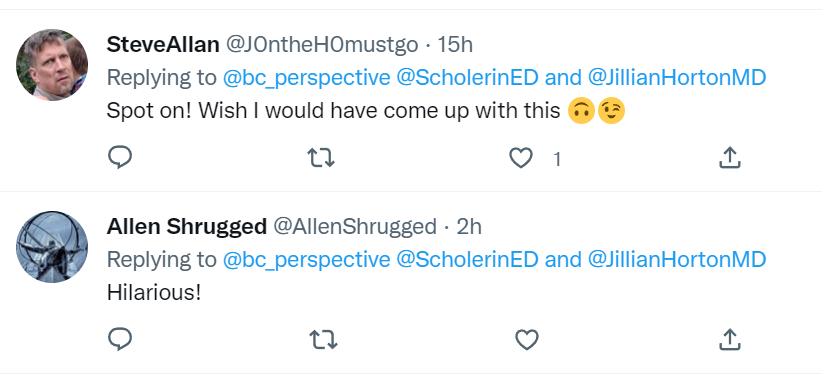The image size is (822, 385).
Task: Reply to Allen Shrugged's Hilarious tweet
Action: [120, 339]
